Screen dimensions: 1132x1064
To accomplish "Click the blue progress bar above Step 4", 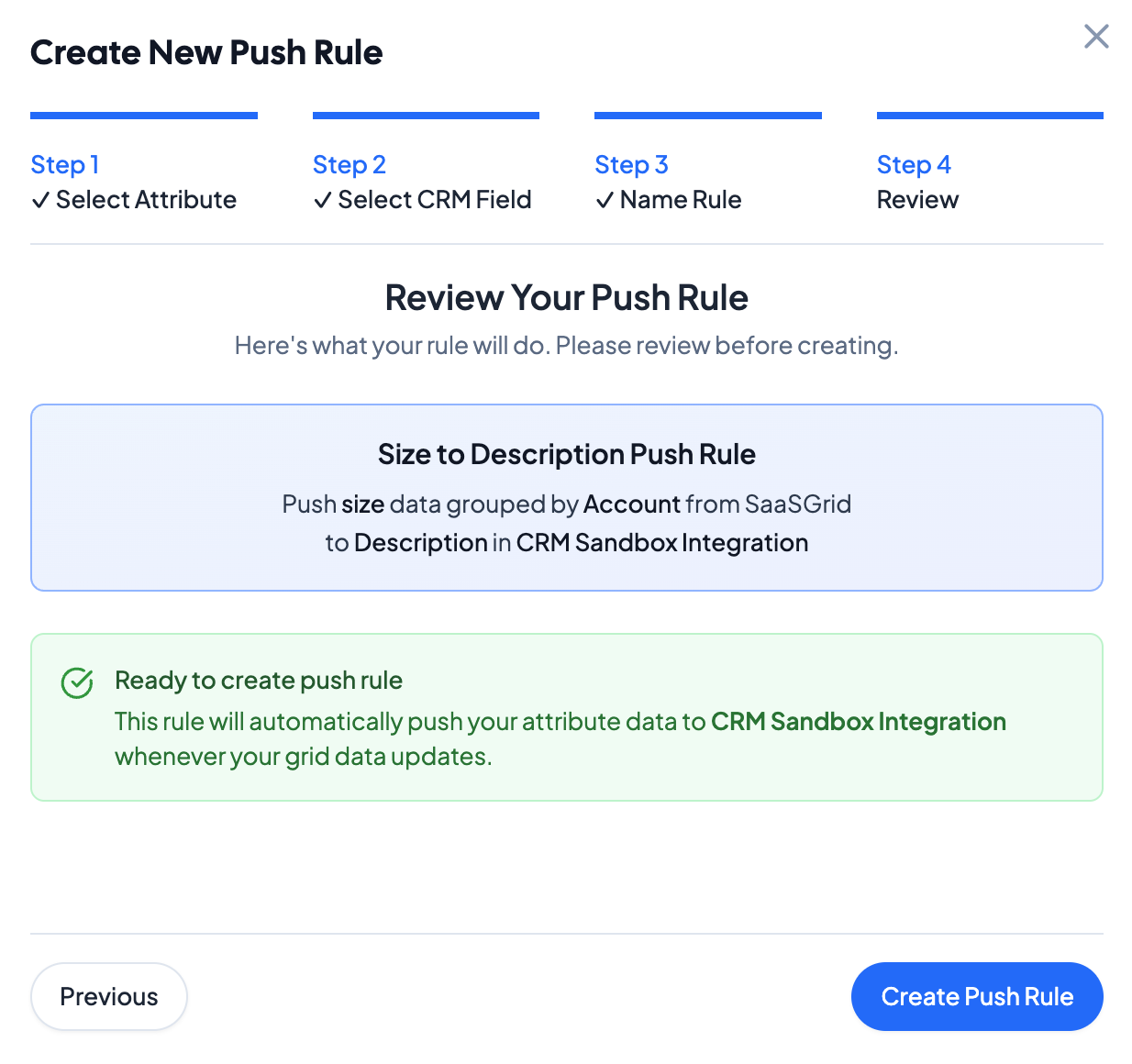I will (x=990, y=116).
